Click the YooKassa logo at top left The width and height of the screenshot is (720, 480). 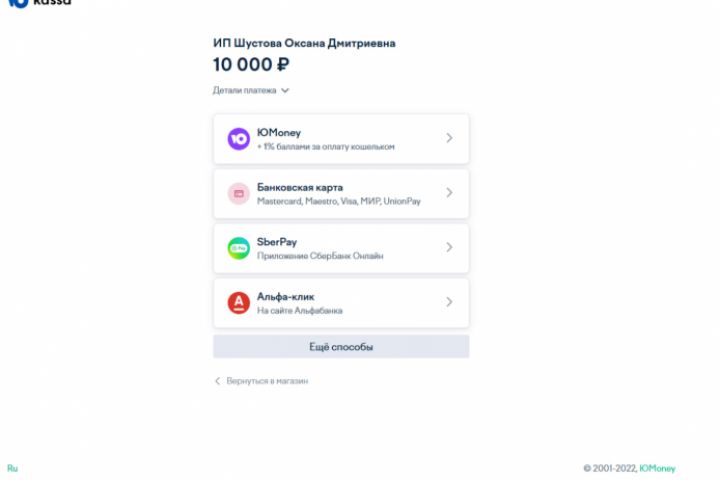coord(39,3)
